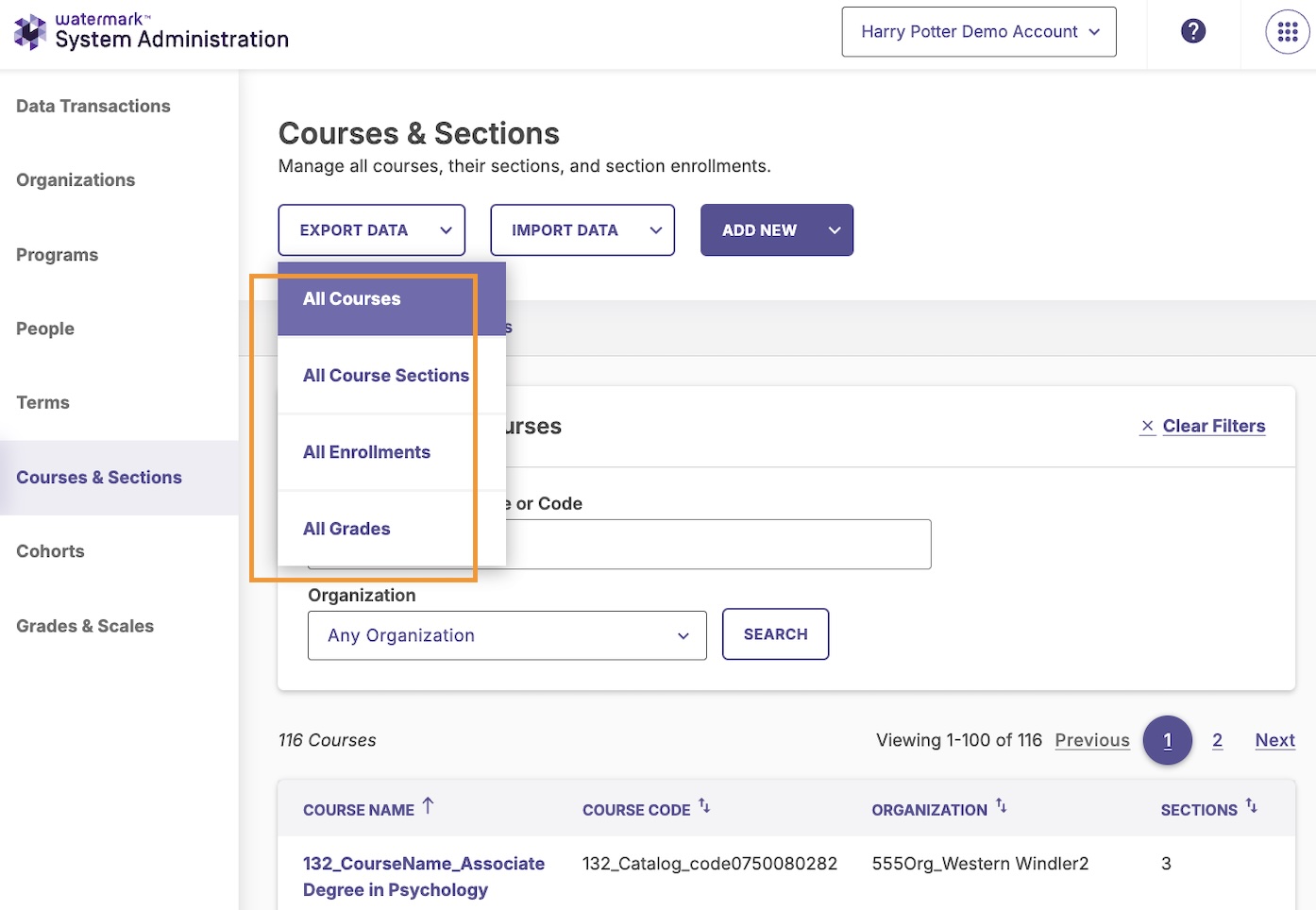Click the 132_Catalog_code0750080282 cell

(710, 864)
